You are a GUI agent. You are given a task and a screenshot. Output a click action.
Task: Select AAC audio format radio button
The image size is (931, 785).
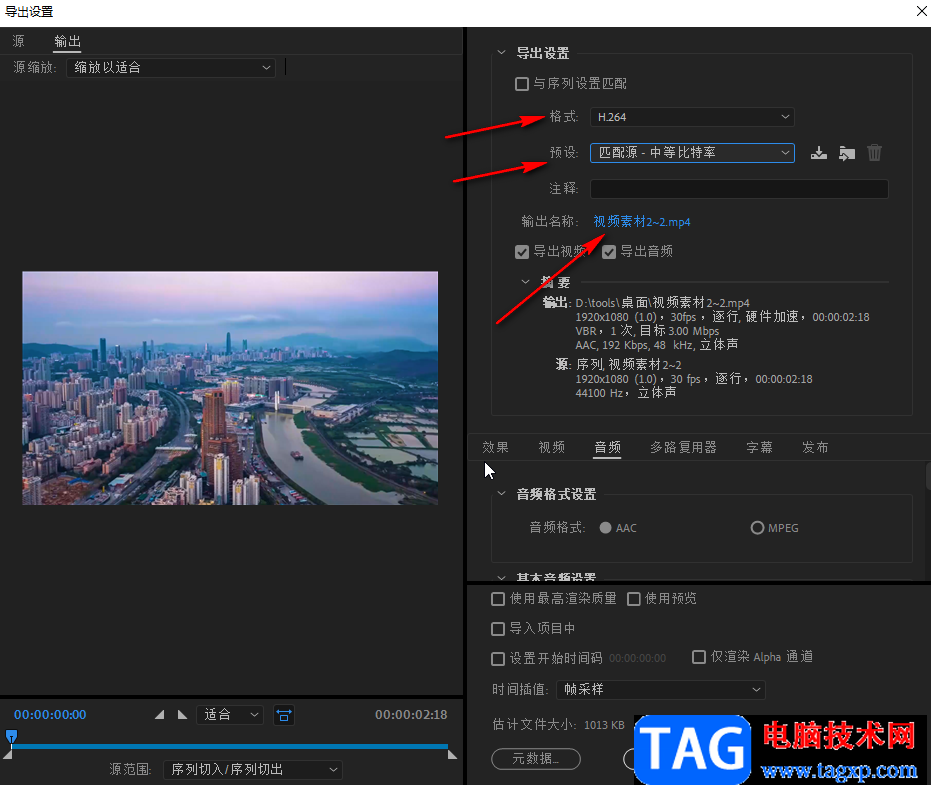[606, 528]
